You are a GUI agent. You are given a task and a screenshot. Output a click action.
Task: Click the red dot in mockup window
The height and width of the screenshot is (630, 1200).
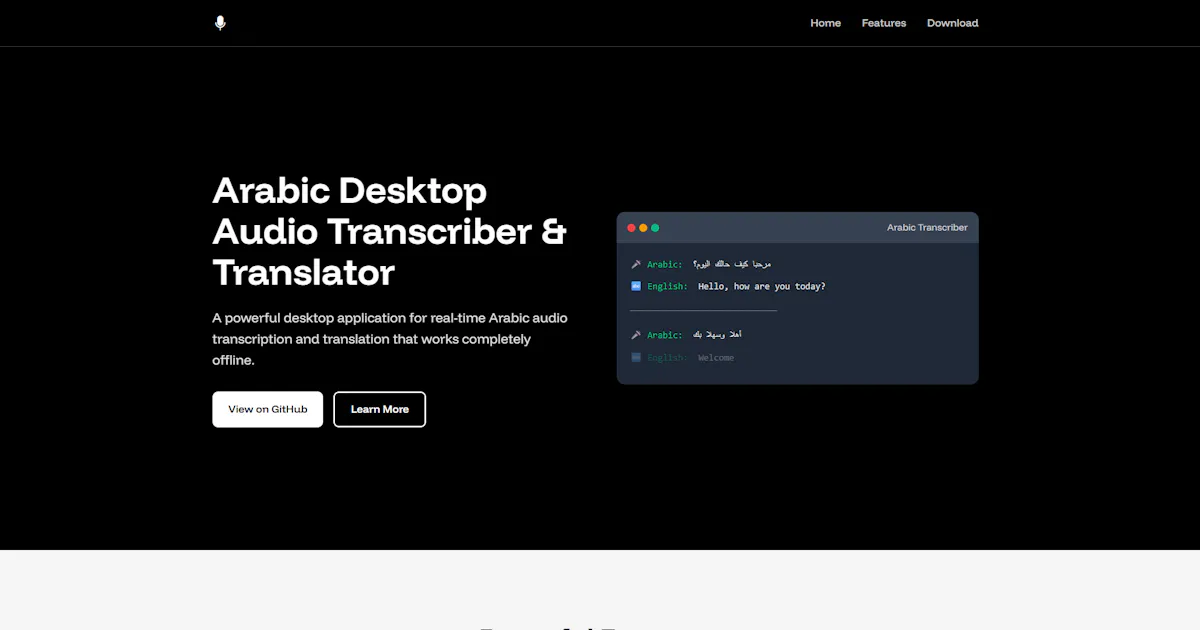pos(631,228)
